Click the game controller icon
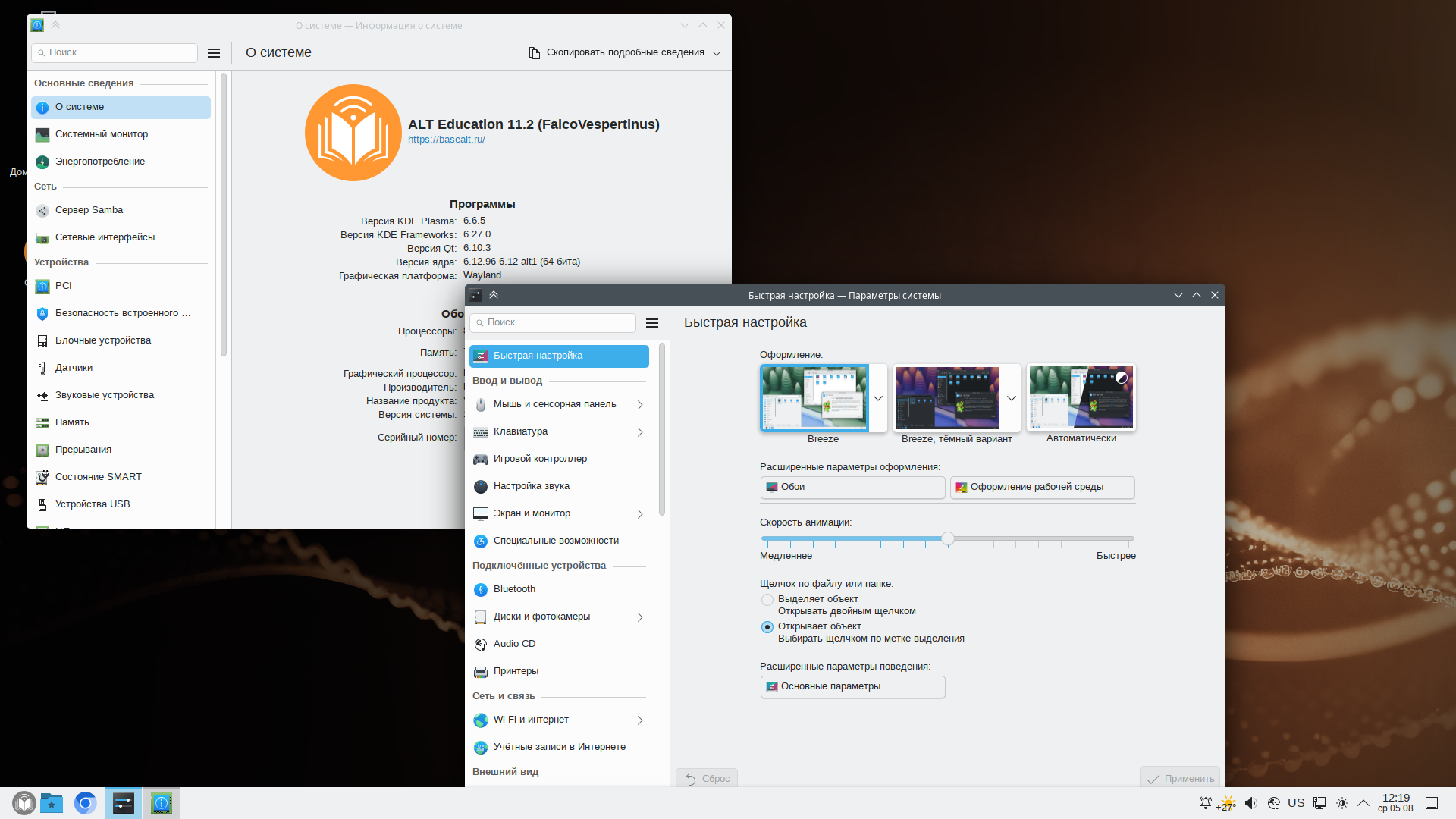1456x819 pixels. [x=481, y=460]
